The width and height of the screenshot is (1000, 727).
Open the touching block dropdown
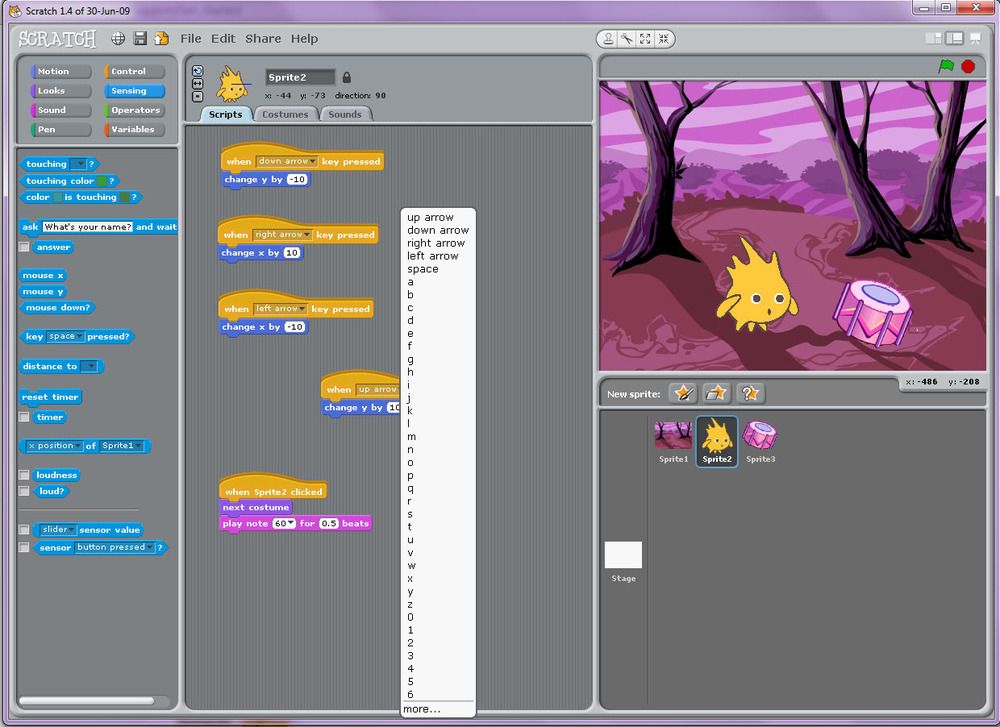click(x=78, y=164)
